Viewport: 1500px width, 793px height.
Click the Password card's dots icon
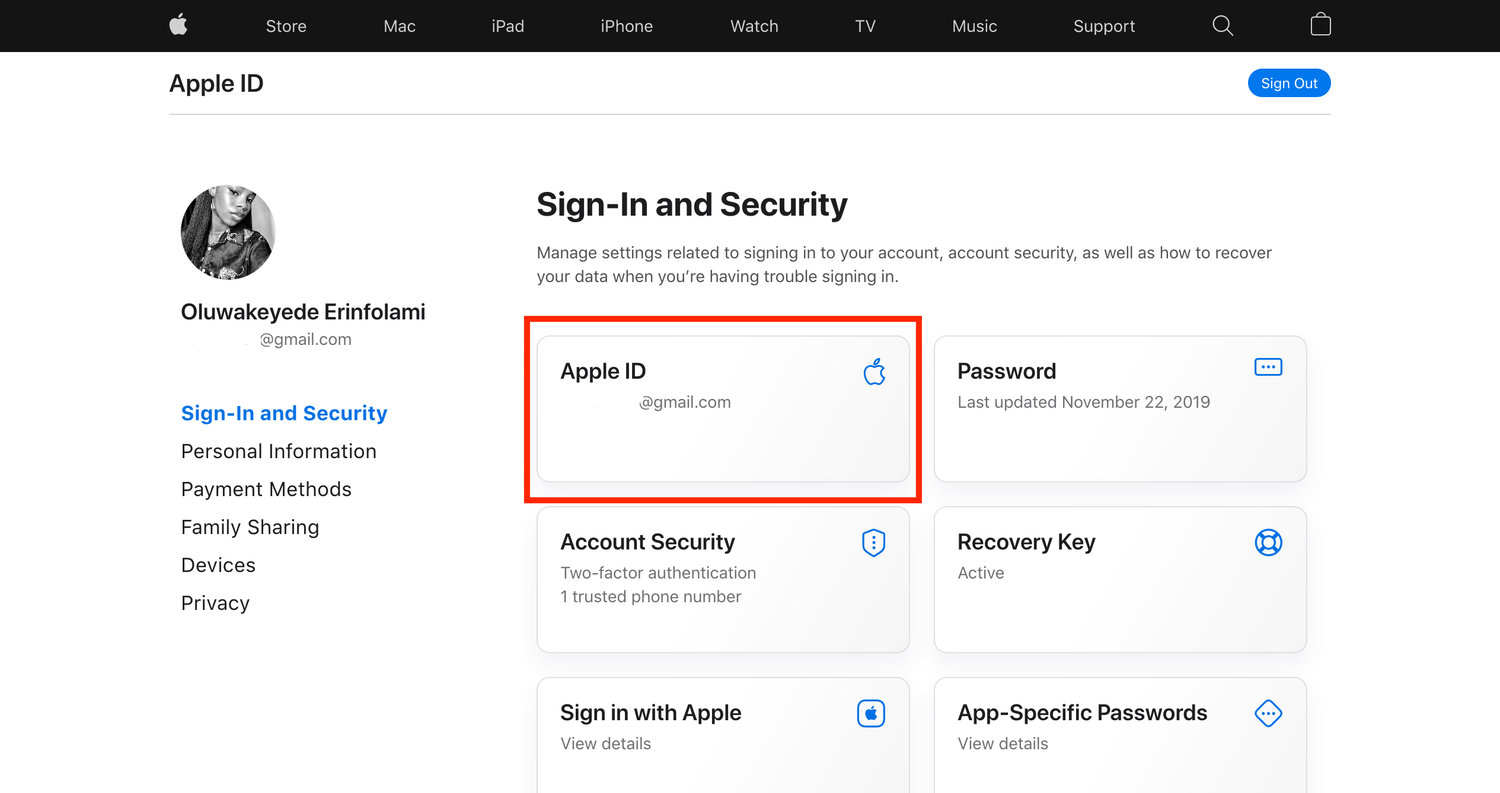pos(1267,368)
